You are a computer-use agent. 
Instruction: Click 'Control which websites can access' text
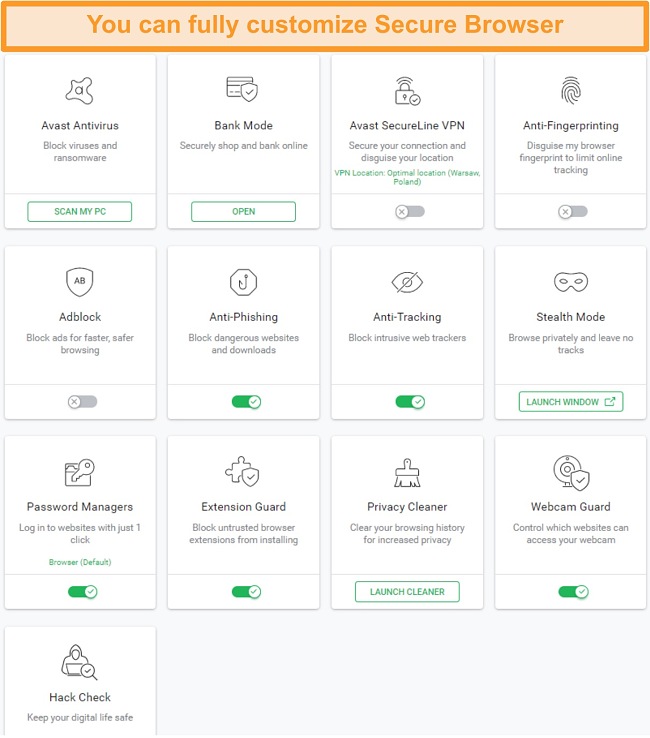[570, 534]
